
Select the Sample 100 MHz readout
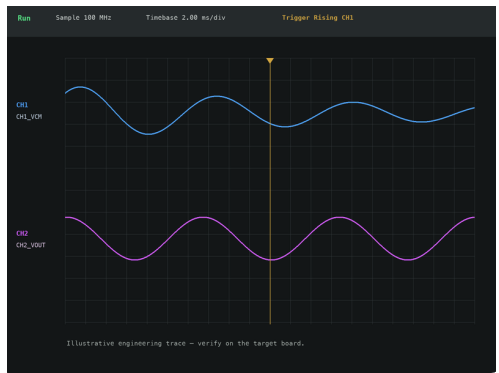(83, 18)
